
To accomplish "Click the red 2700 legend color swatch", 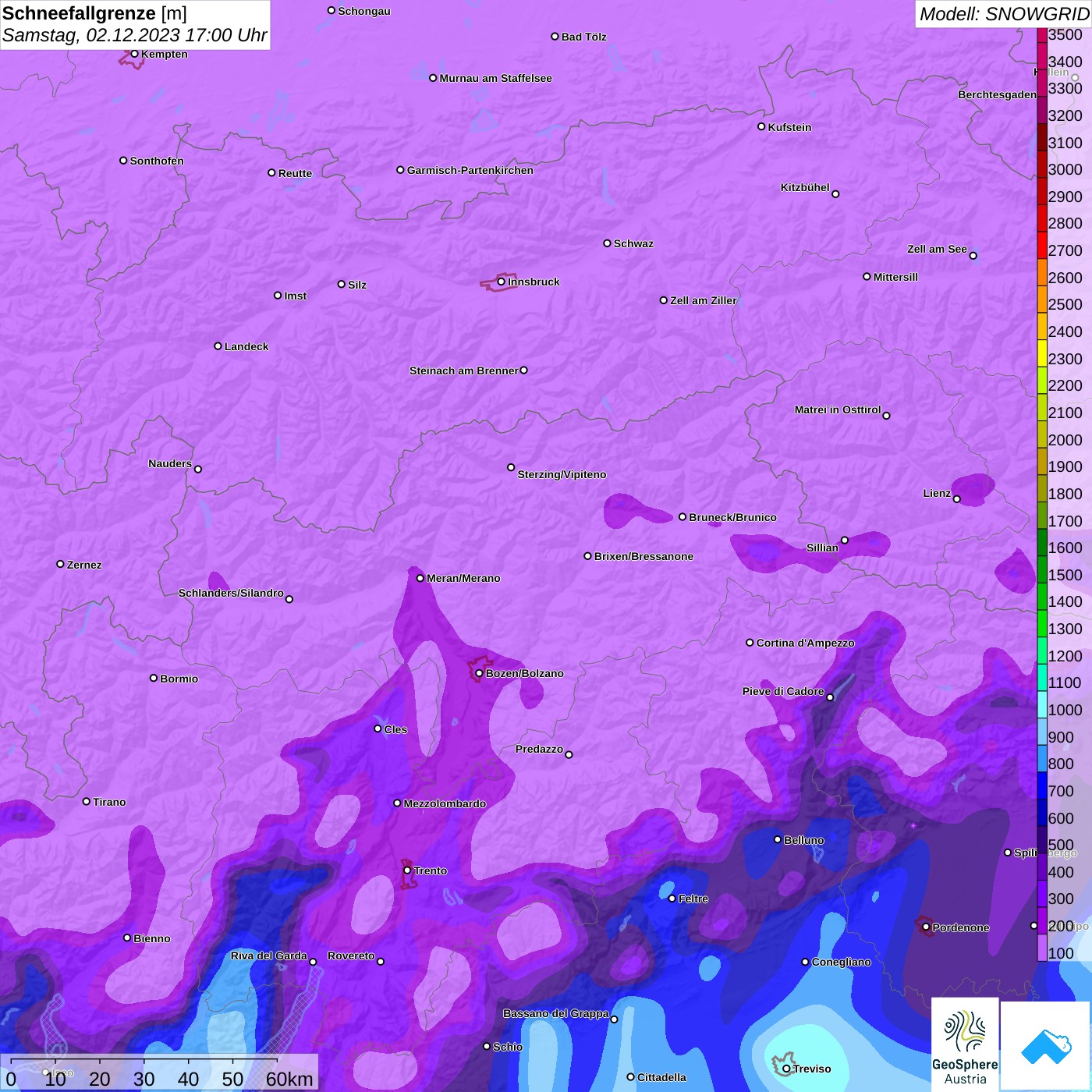I will pos(1042,246).
